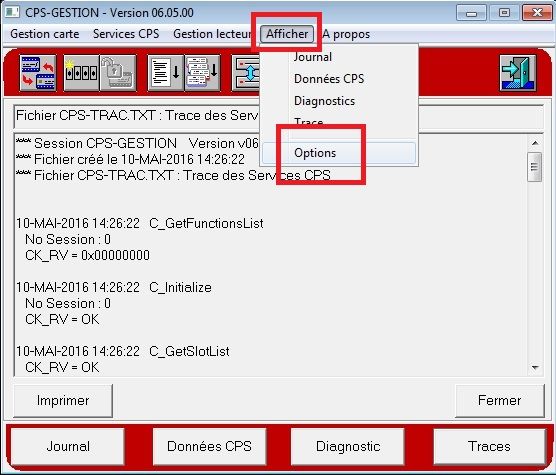Image resolution: width=556 pixels, height=475 pixels.
Task: Click the trace log scrollbar up arrow
Action: 535,143
